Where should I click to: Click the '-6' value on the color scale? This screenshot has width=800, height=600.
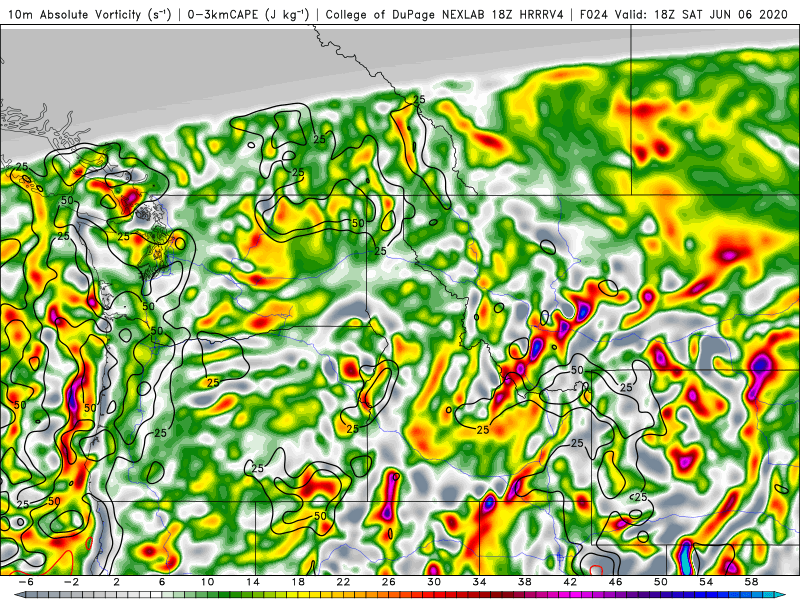pos(26,582)
